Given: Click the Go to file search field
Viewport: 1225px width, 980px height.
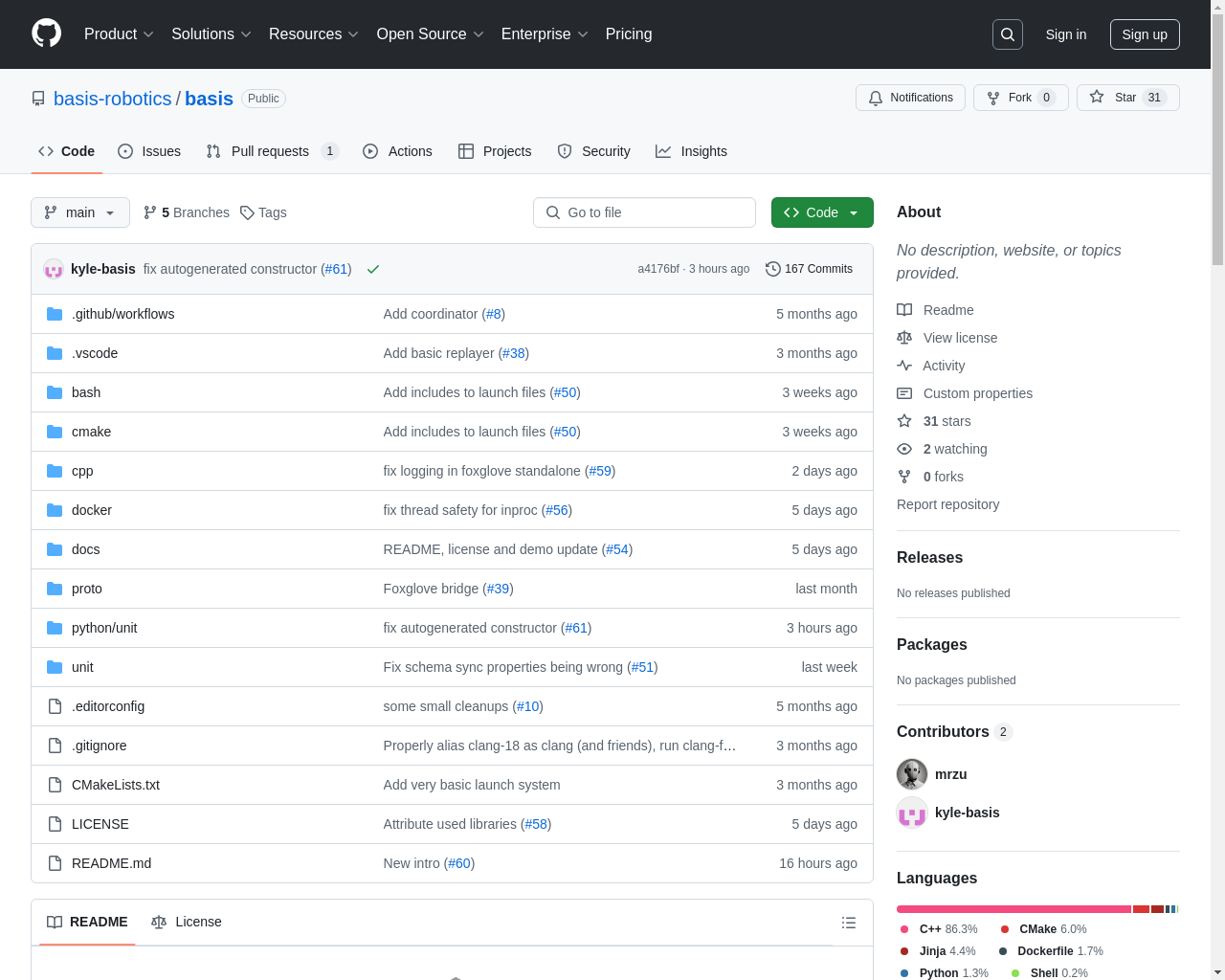Looking at the screenshot, I should point(644,212).
